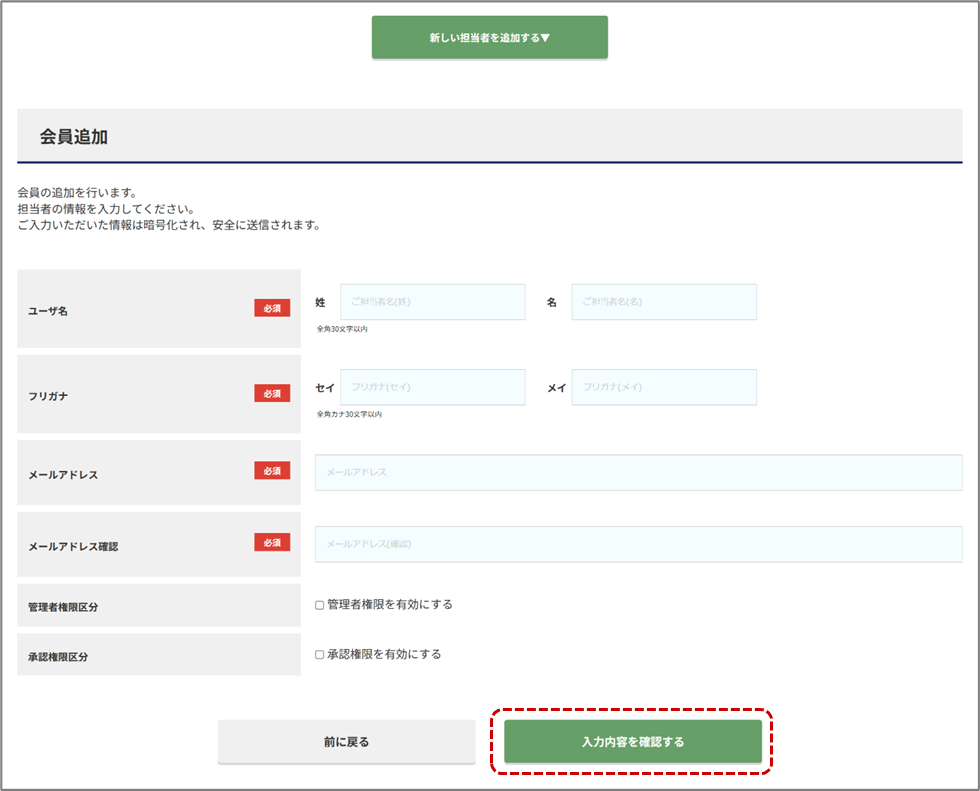Tick the 承認権限を有効にする checkbox
This screenshot has height=791, width=980.
320,655
